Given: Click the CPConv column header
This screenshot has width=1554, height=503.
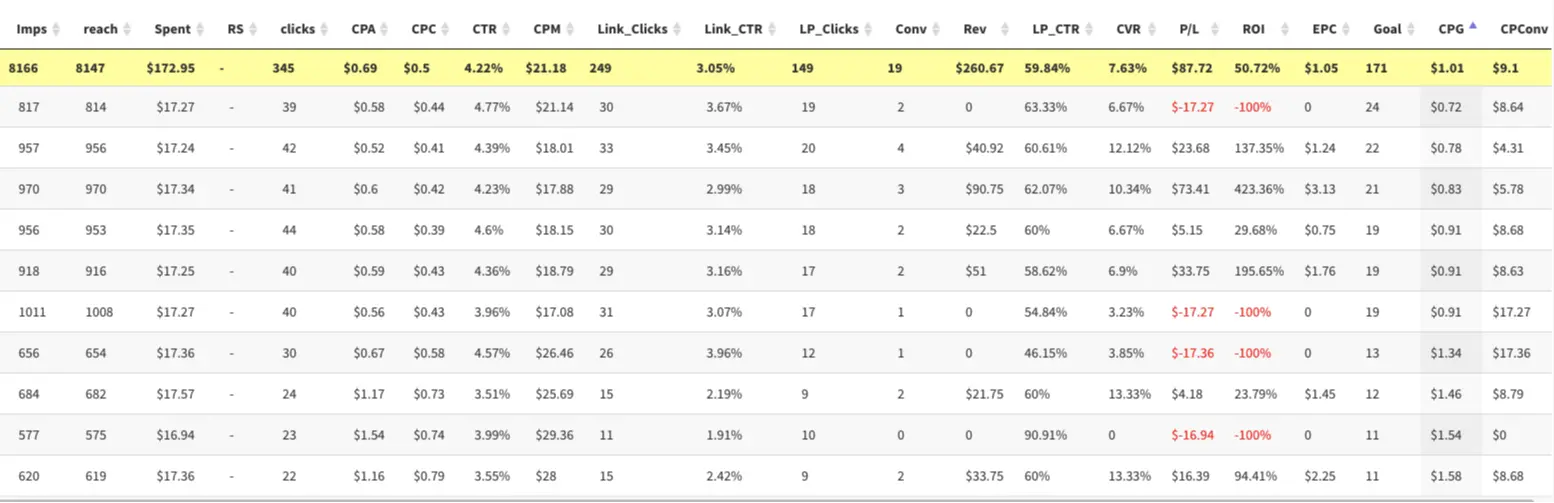Looking at the screenshot, I should tap(1524, 30).
